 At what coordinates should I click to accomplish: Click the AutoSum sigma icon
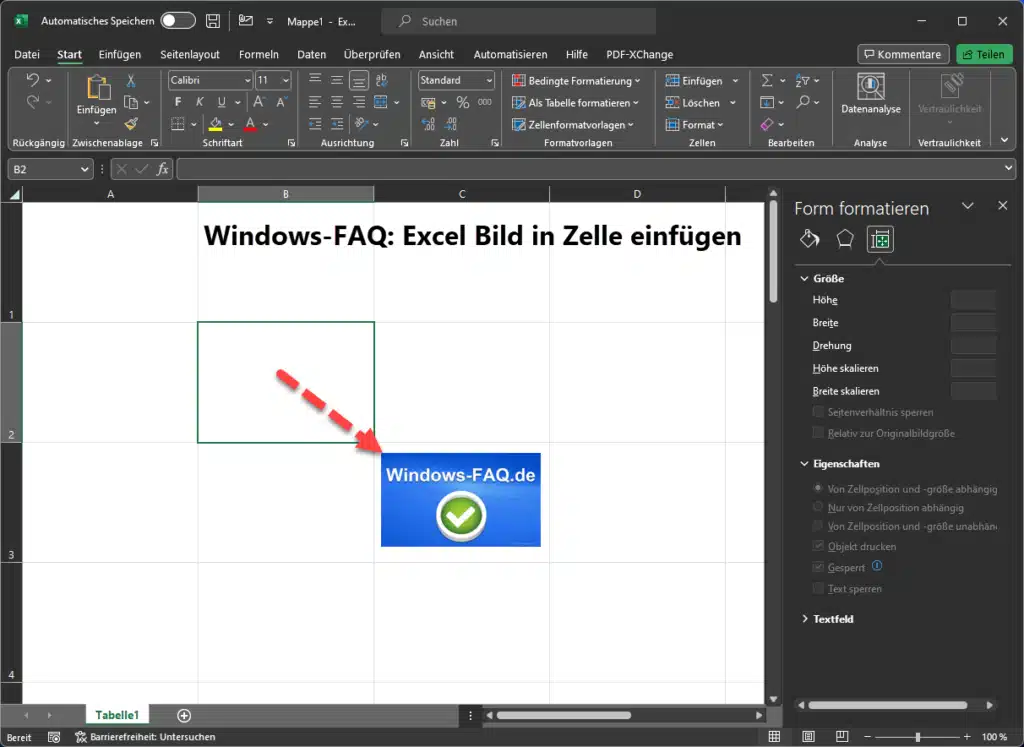pos(767,80)
